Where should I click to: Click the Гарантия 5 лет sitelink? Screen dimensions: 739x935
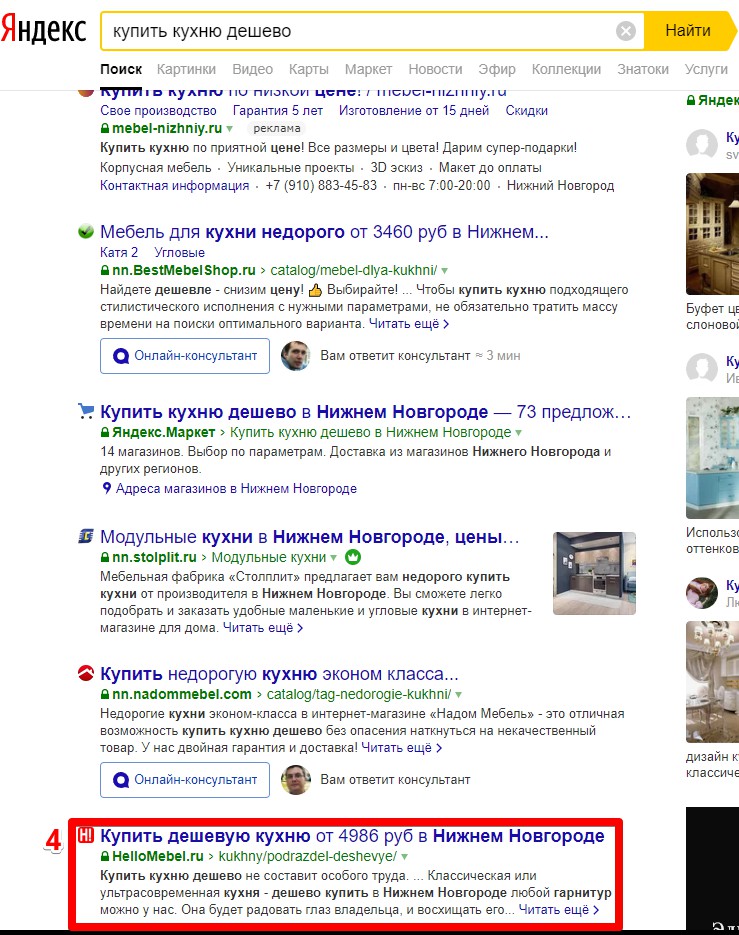[278, 110]
